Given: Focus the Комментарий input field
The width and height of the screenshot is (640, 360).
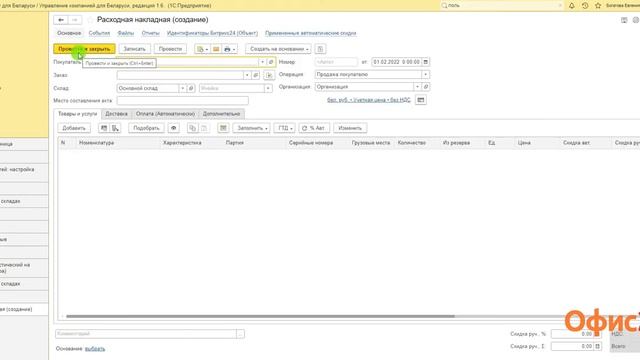Looking at the screenshot, I should (146, 334).
